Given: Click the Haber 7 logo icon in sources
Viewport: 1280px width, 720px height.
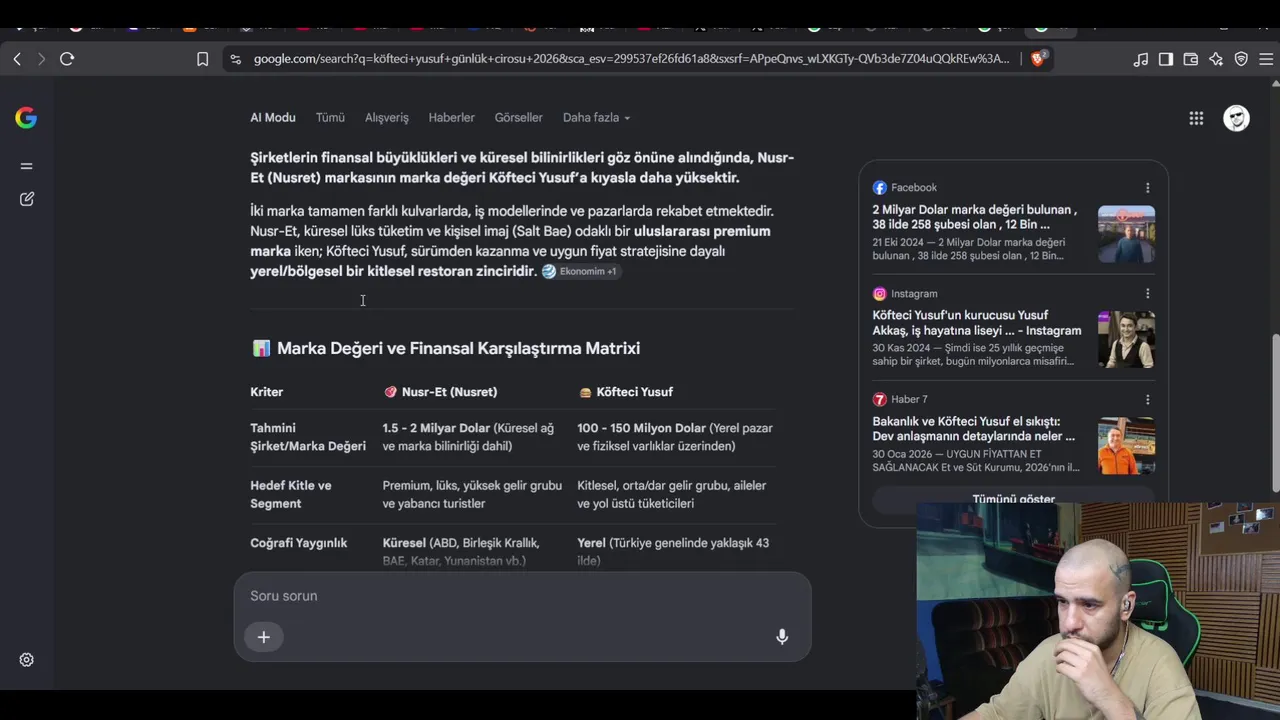Looking at the screenshot, I should [x=880, y=400].
